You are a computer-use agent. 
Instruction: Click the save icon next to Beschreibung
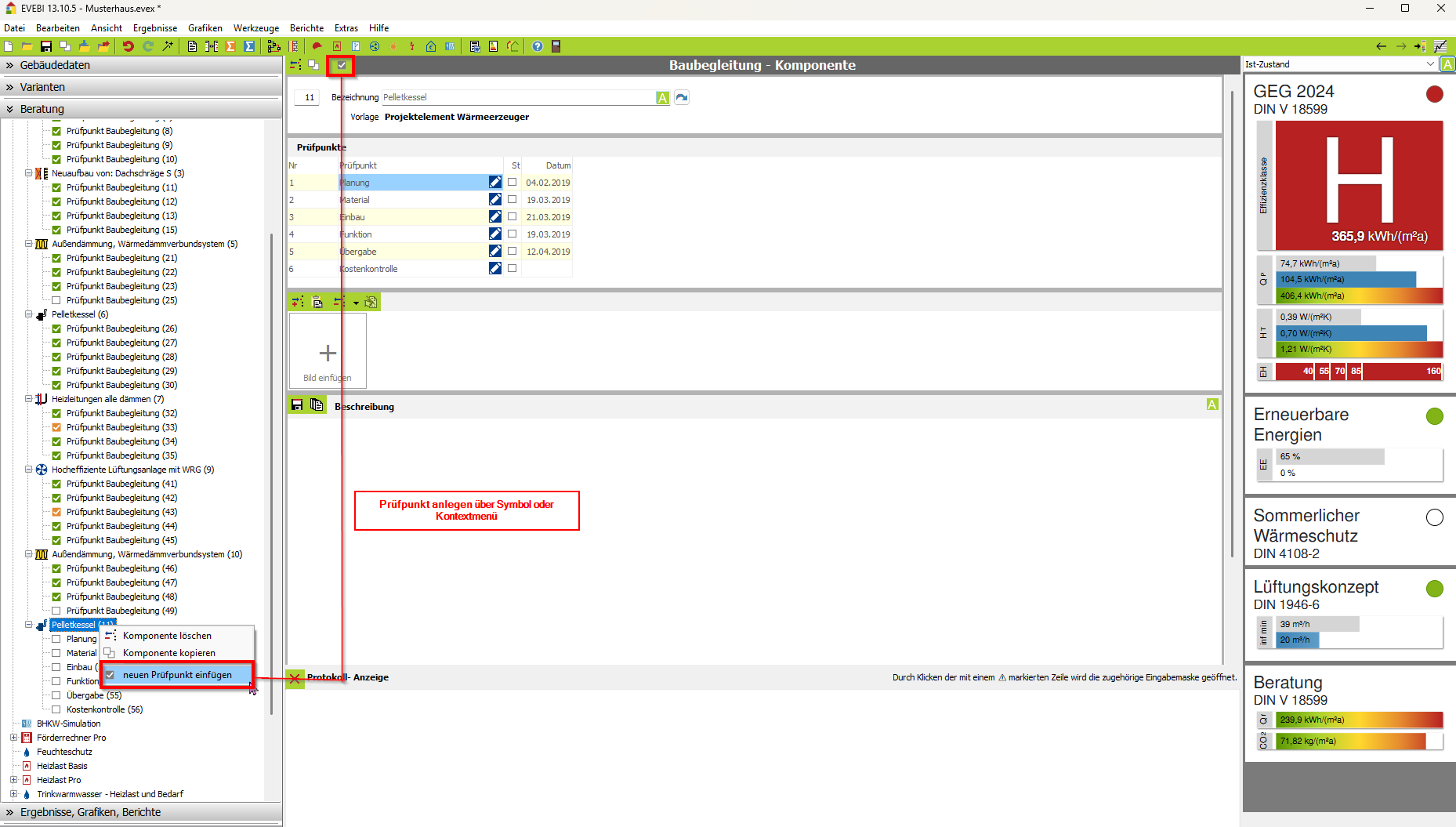click(x=297, y=405)
